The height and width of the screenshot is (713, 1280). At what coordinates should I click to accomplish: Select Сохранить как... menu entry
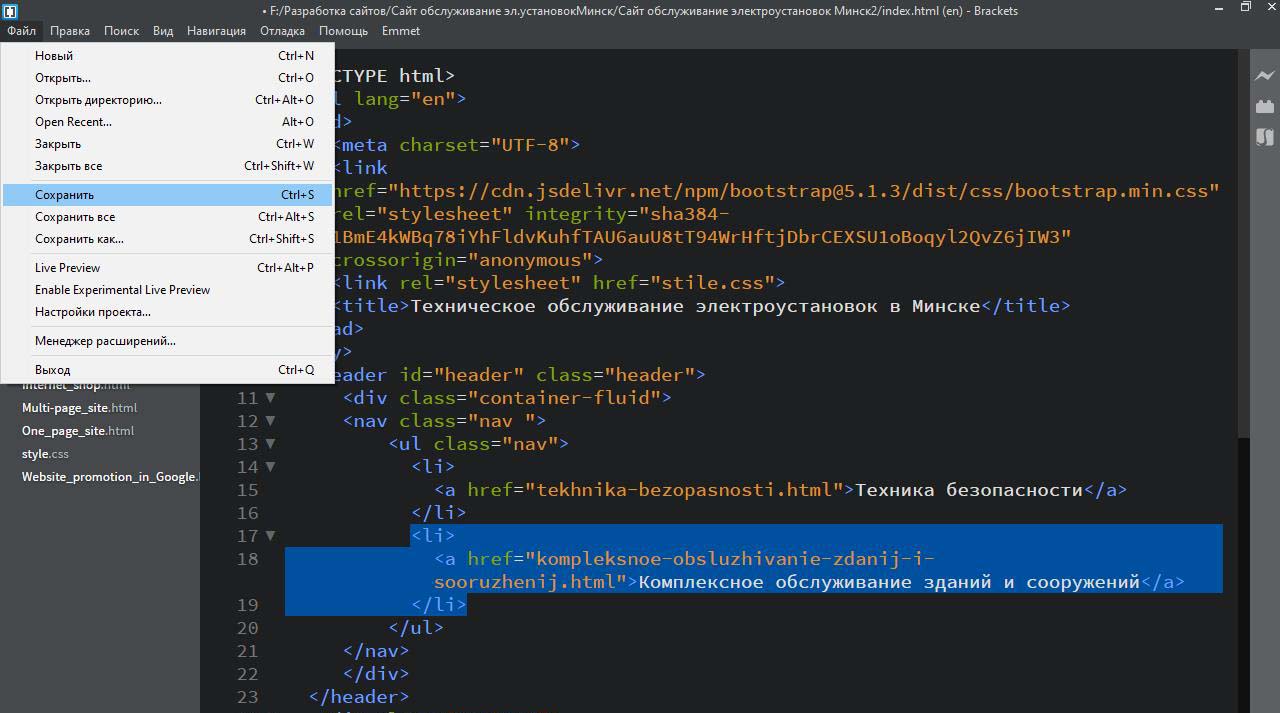80,239
